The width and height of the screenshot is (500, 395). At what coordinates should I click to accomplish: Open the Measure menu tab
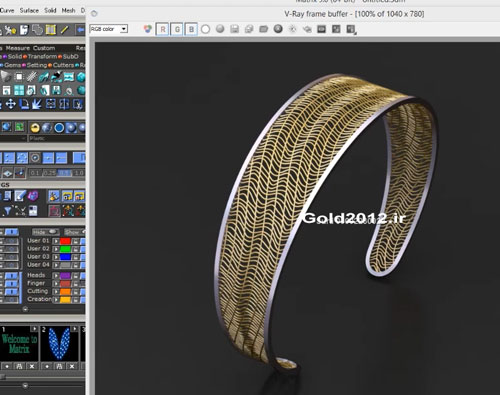click(x=18, y=48)
